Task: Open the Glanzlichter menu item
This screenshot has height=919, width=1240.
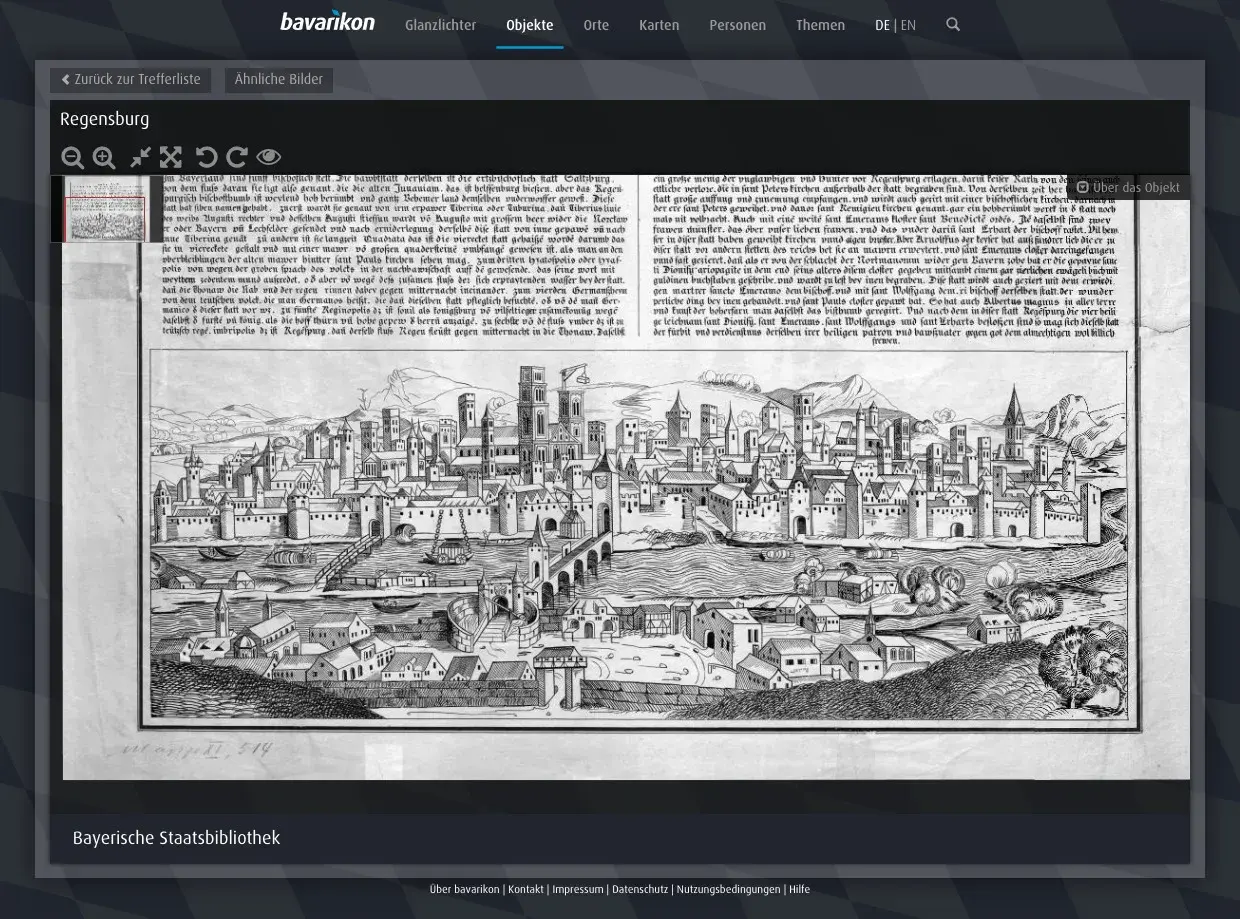Action: [440, 26]
